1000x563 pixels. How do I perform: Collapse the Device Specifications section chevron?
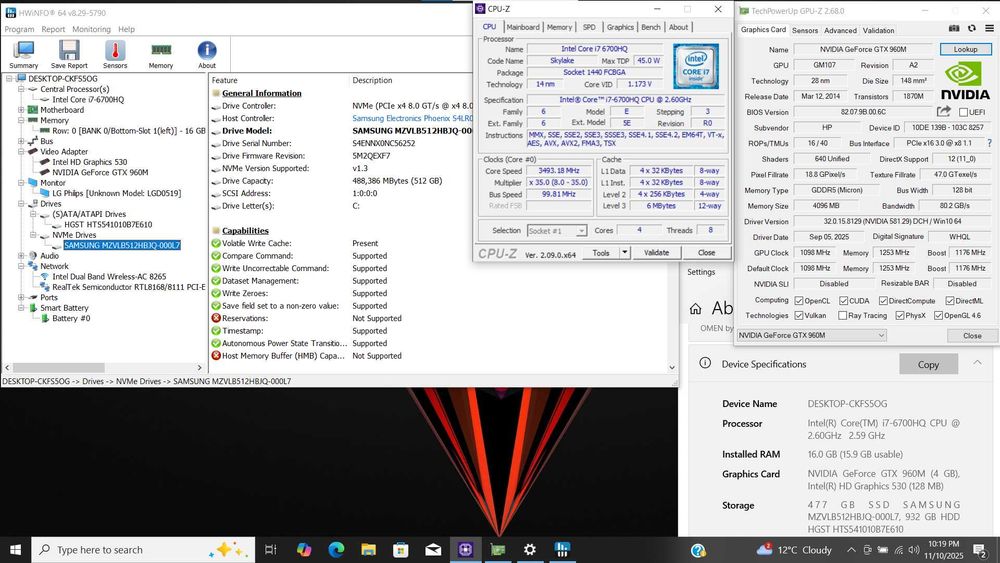(977, 363)
